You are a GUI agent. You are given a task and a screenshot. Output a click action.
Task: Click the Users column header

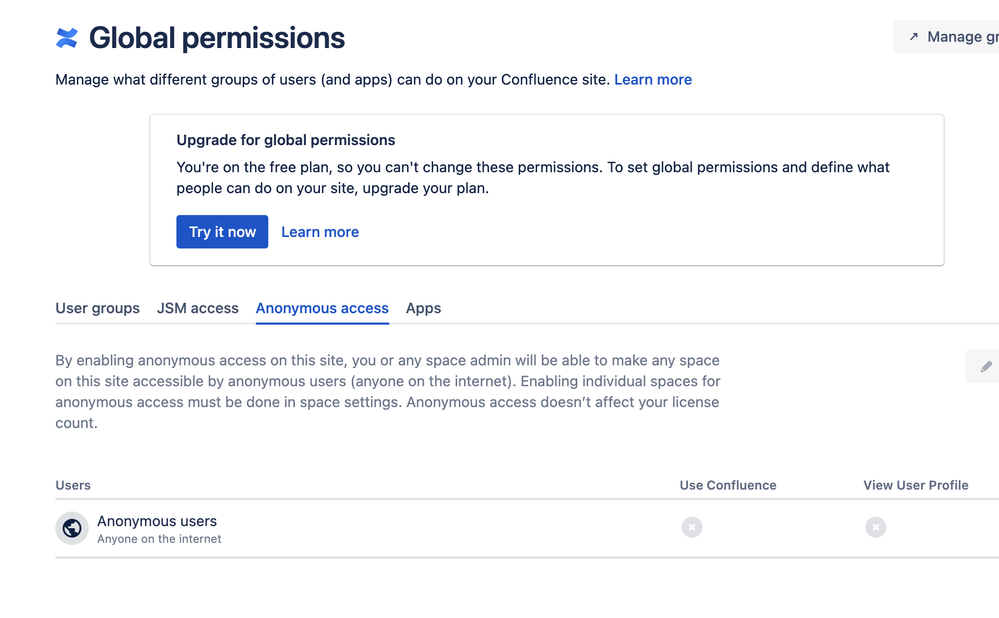[73, 485]
